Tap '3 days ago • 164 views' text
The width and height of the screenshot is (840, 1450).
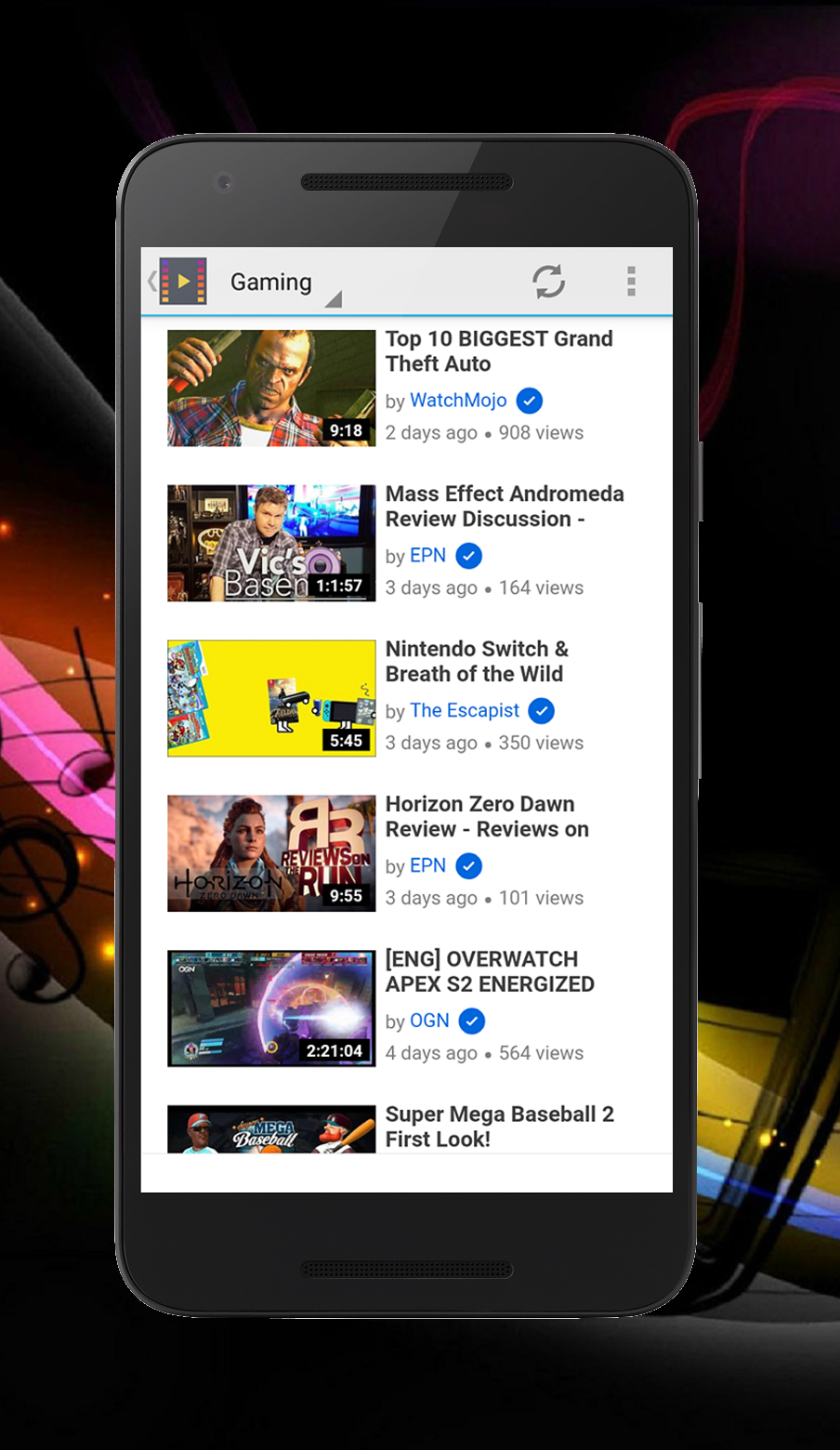pos(484,588)
